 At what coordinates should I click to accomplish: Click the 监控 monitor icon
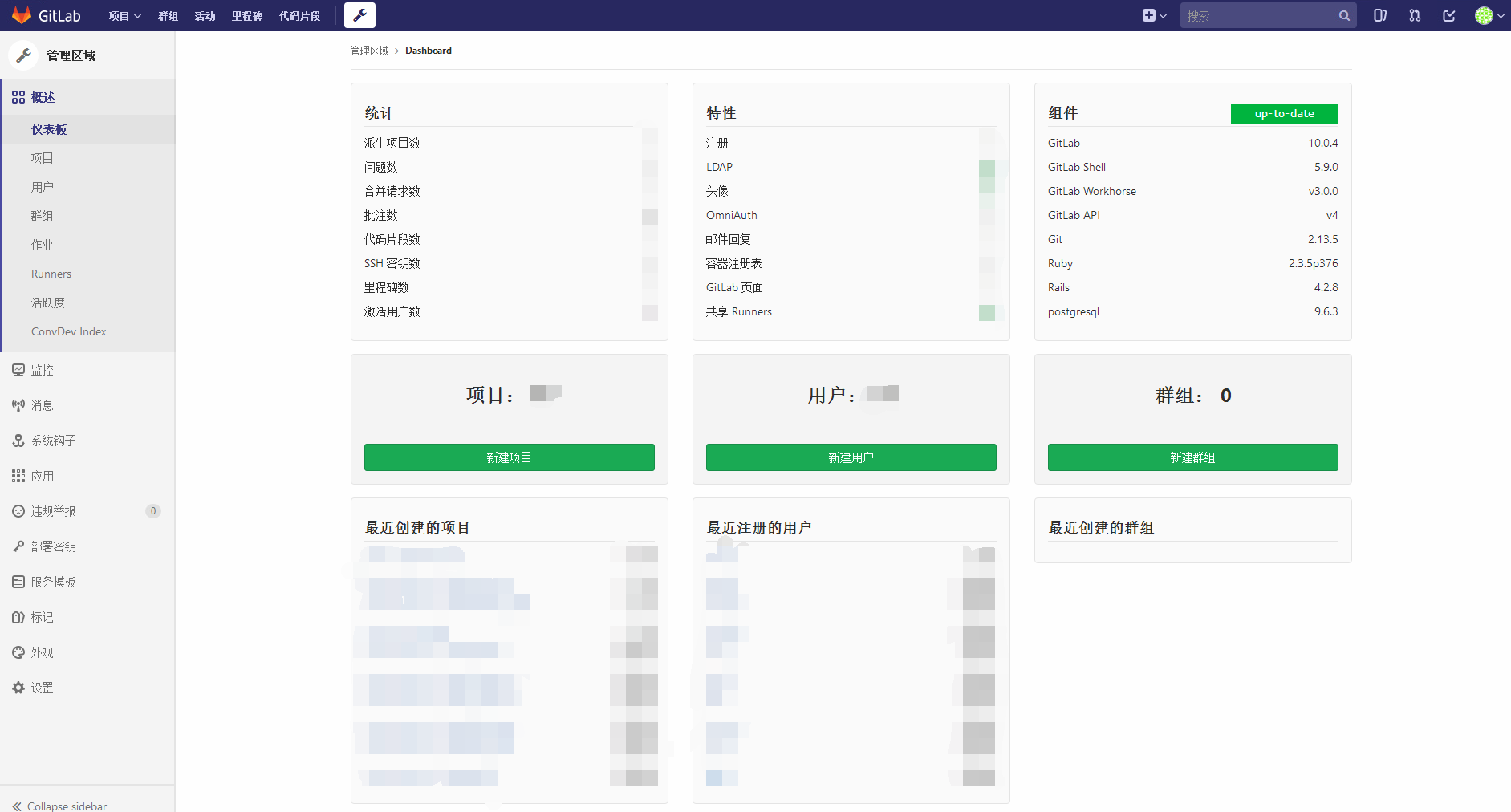[18, 370]
